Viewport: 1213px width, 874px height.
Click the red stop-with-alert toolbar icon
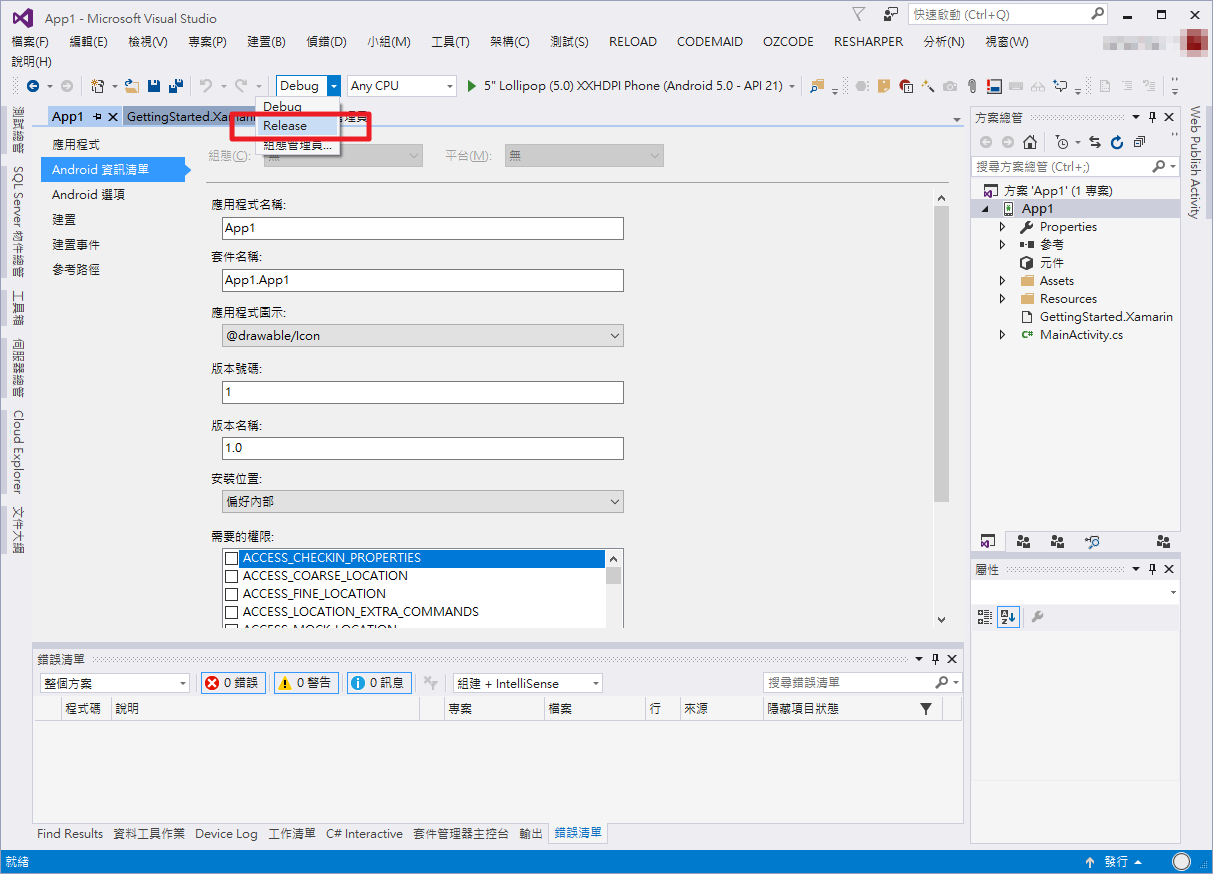(906, 86)
